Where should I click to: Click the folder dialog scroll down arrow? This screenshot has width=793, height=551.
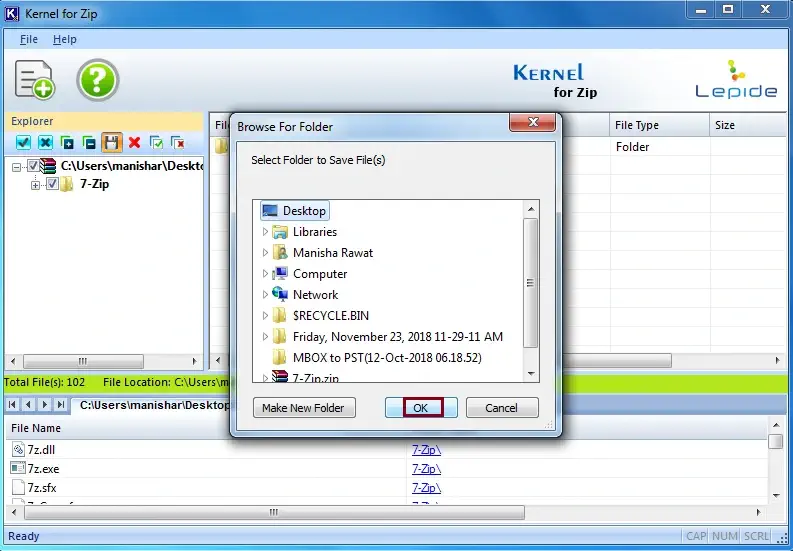[531, 373]
